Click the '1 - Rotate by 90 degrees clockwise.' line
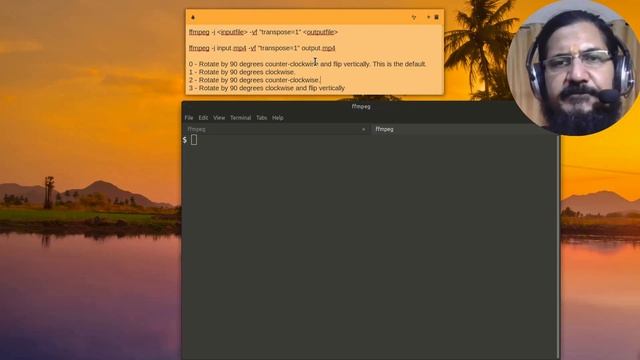Viewport: 640px width, 360px height. pos(242,72)
